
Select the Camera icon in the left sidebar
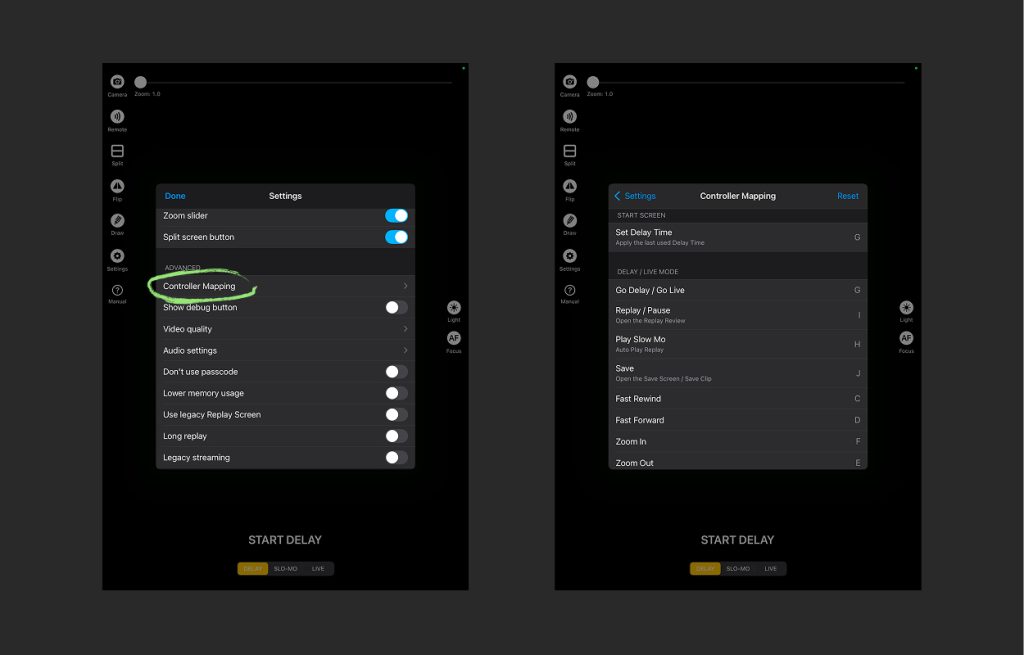pos(117,82)
